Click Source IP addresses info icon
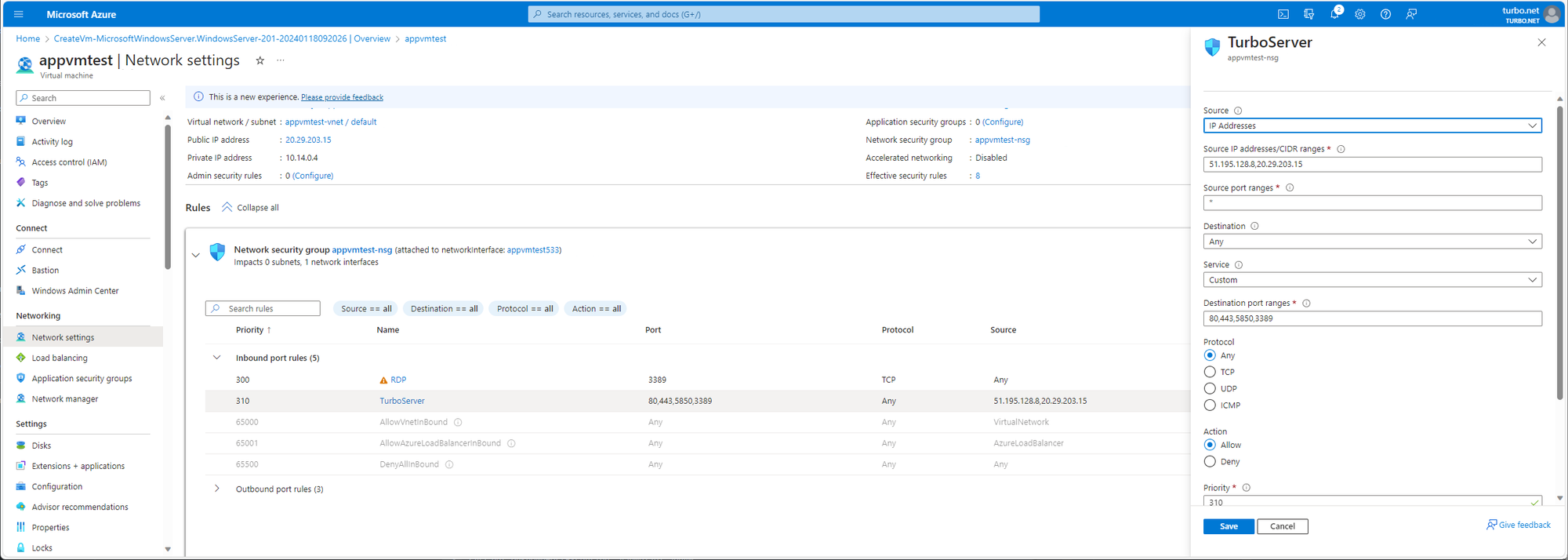1568x560 pixels. click(1341, 149)
